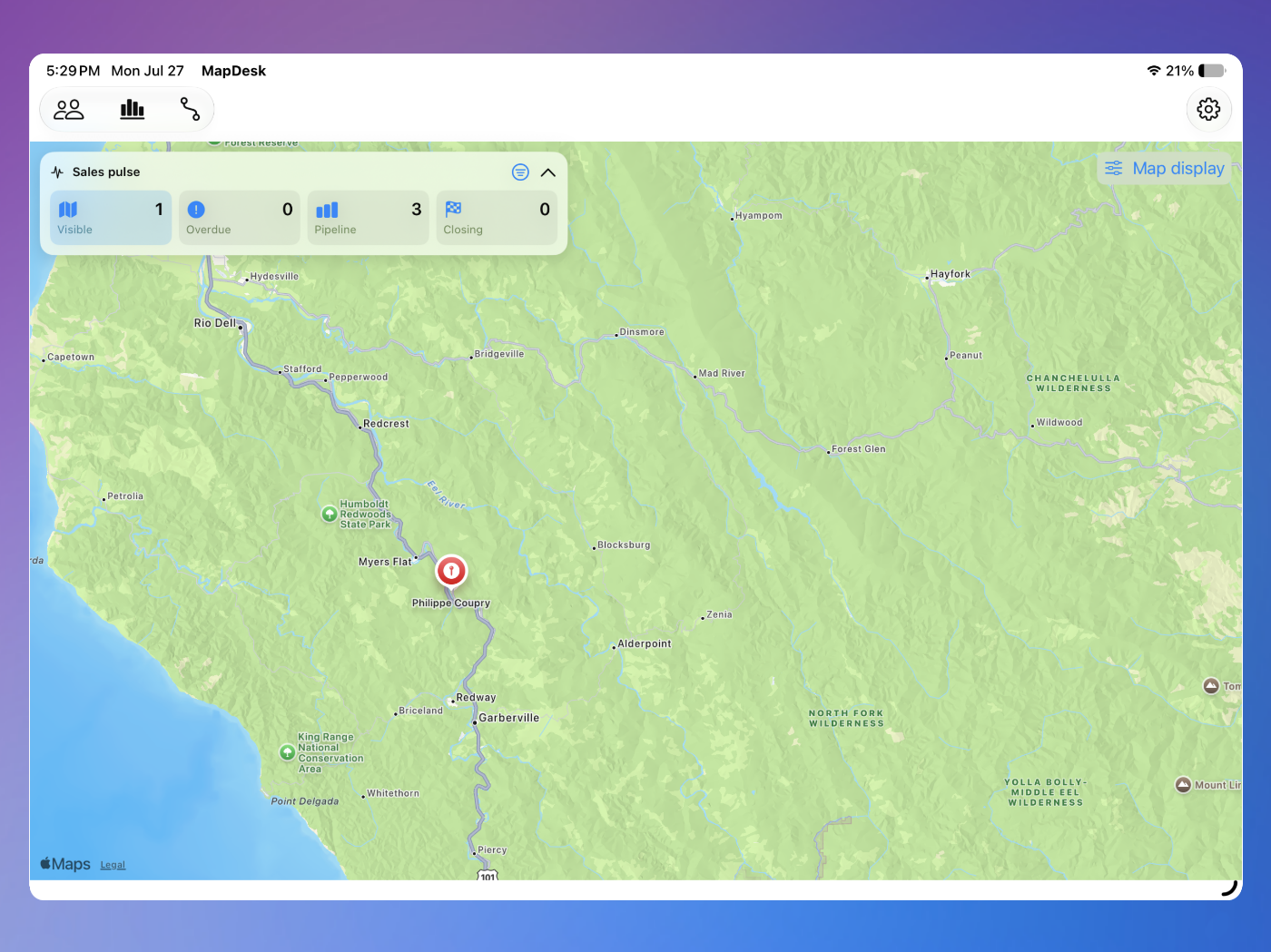Tap the 5:29 PM clock
The image size is (1271, 952).
click(x=74, y=71)
